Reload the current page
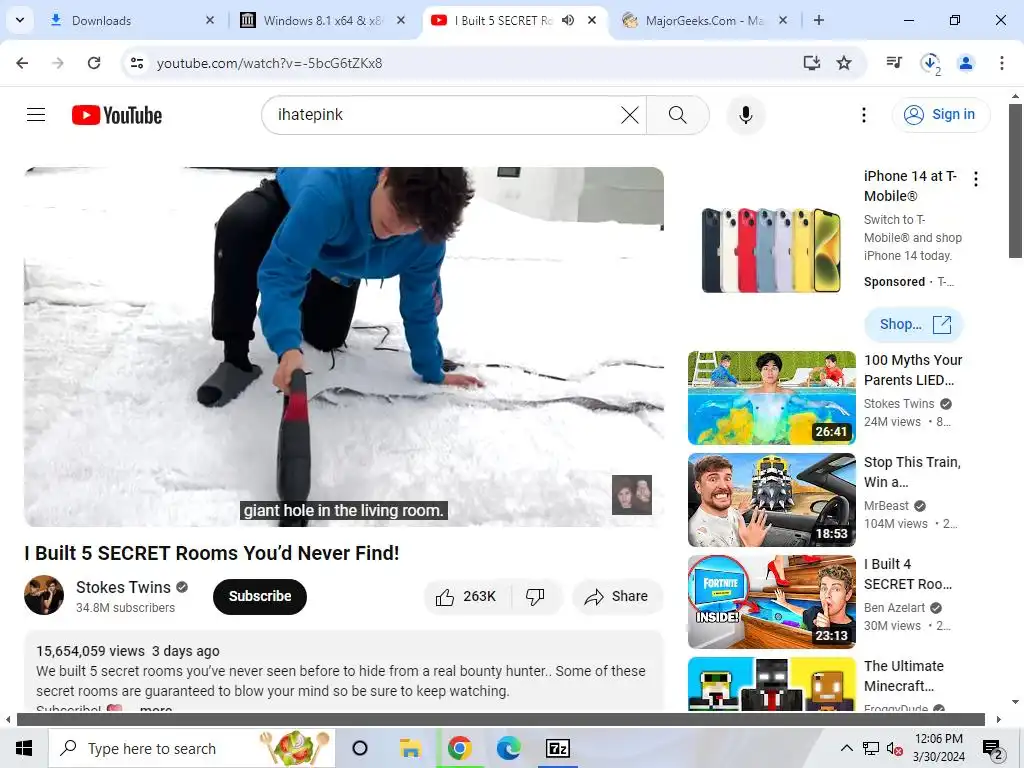1024x768 pixels. [94, 63]
